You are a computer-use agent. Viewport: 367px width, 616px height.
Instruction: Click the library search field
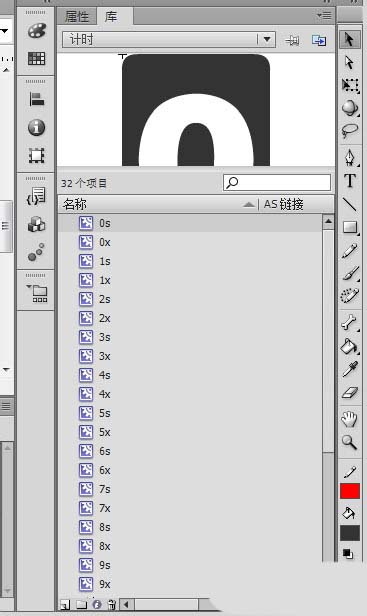(277, 182)
